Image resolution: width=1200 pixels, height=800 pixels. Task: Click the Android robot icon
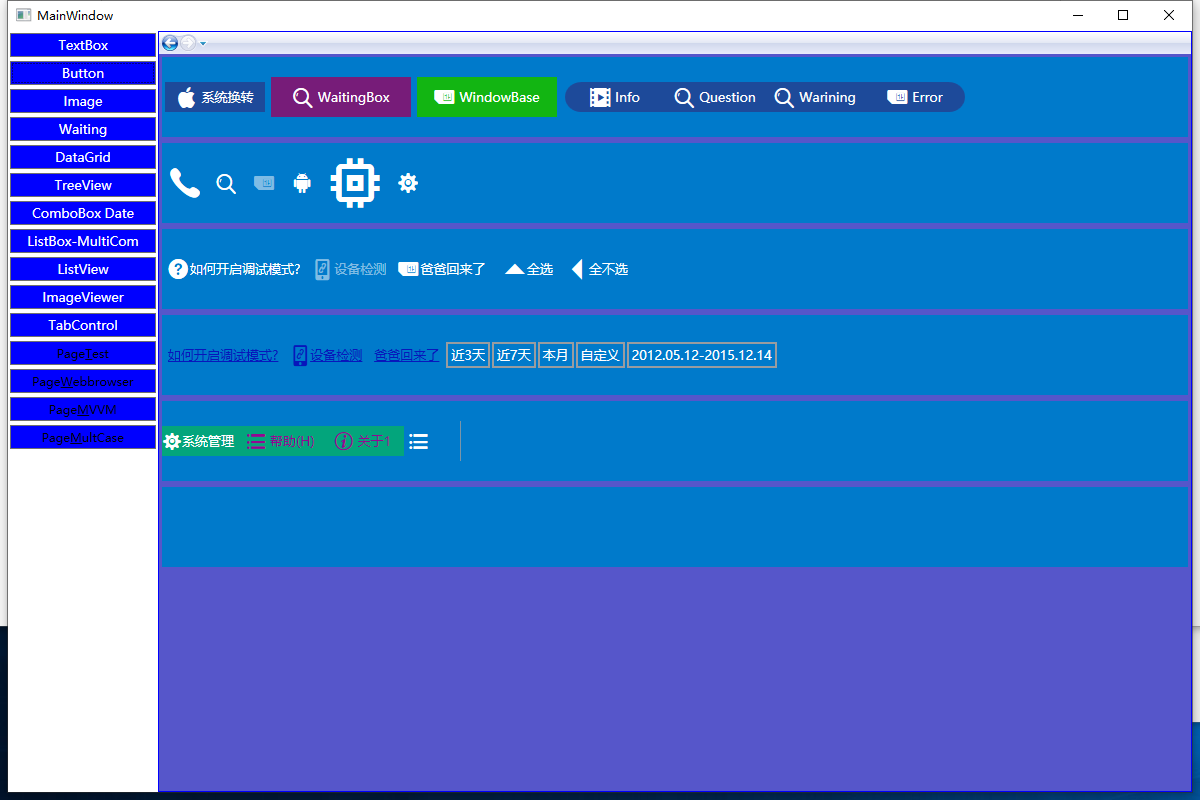tap(302, 183)
